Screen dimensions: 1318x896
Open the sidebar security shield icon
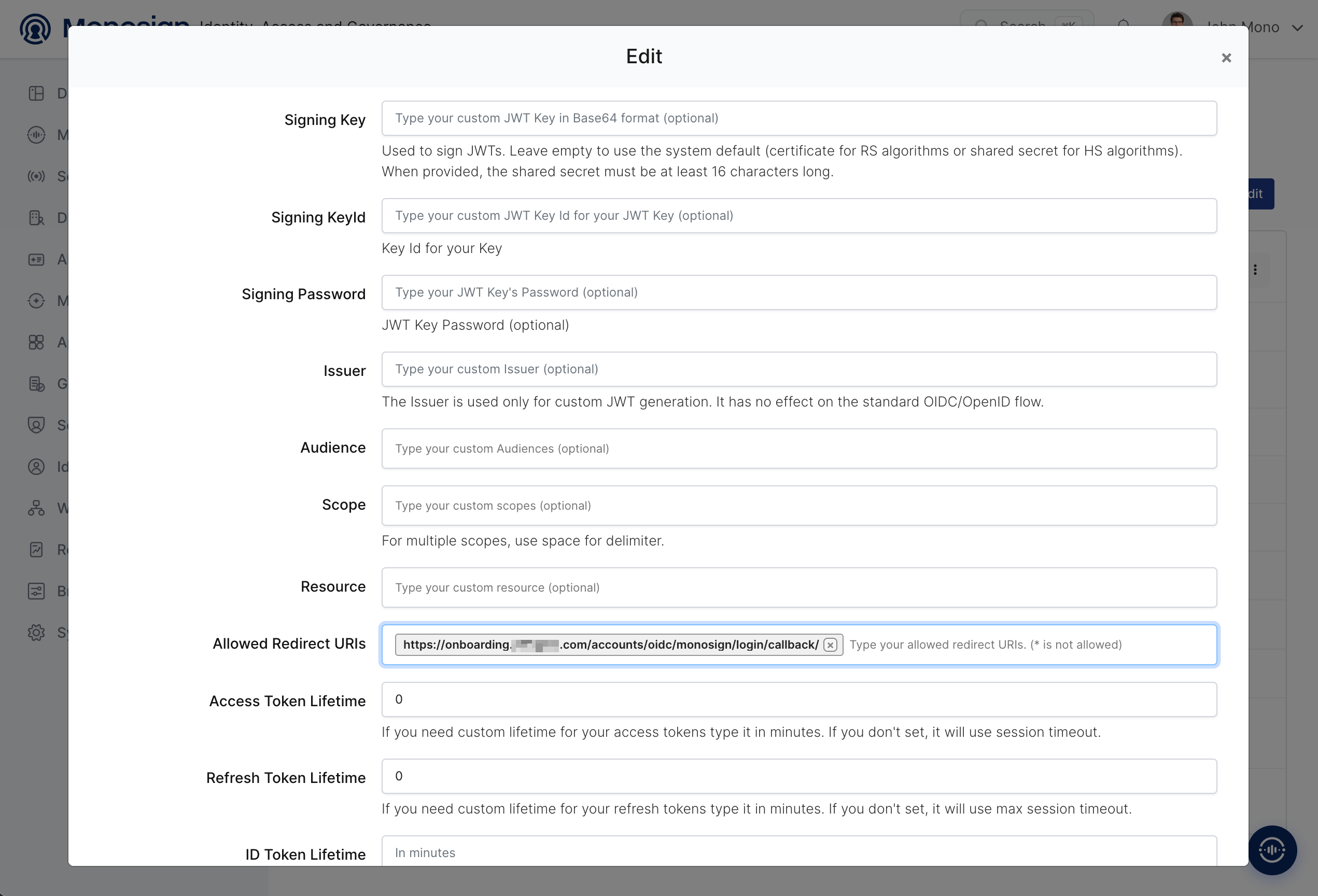coord(36,425)
